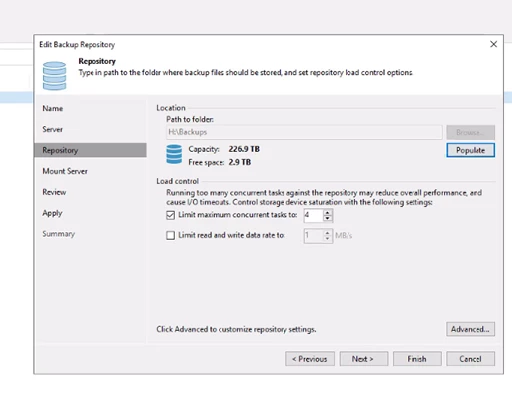
Task: Open the Summary wizard step
Action: click(59, 234)
